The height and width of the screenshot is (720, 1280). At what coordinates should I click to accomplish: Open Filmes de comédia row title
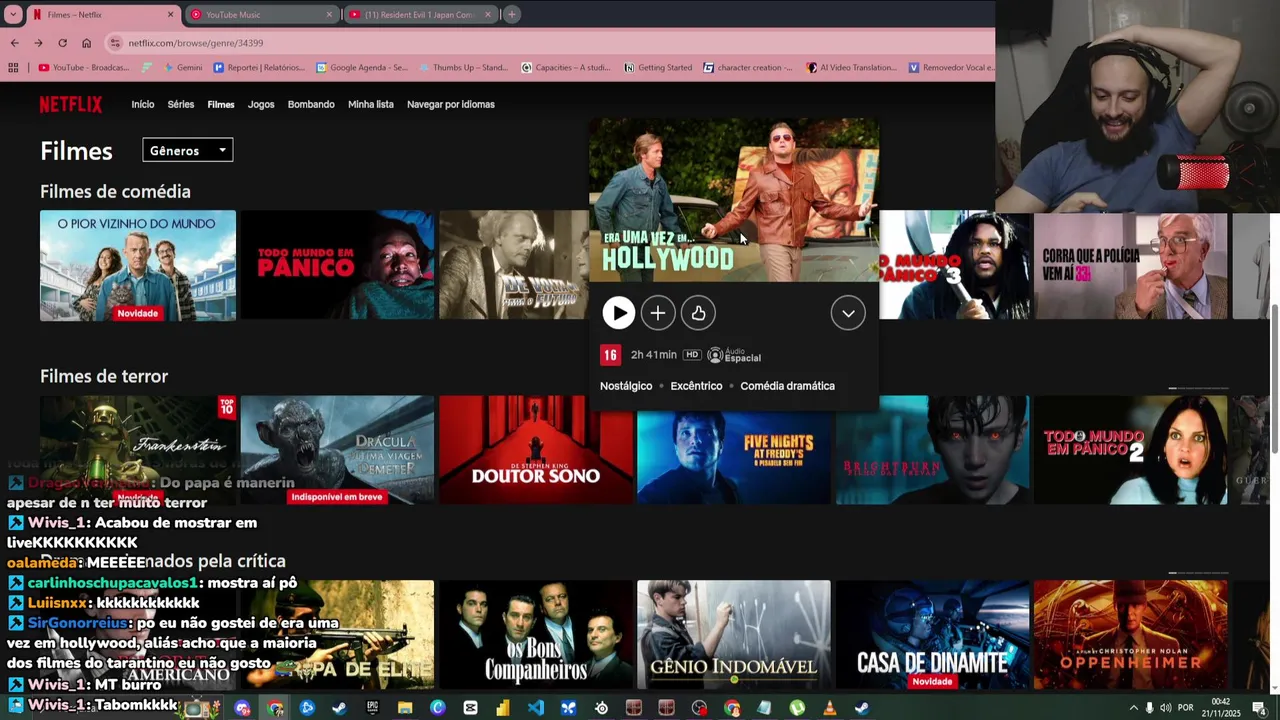[x=115, y=191]
